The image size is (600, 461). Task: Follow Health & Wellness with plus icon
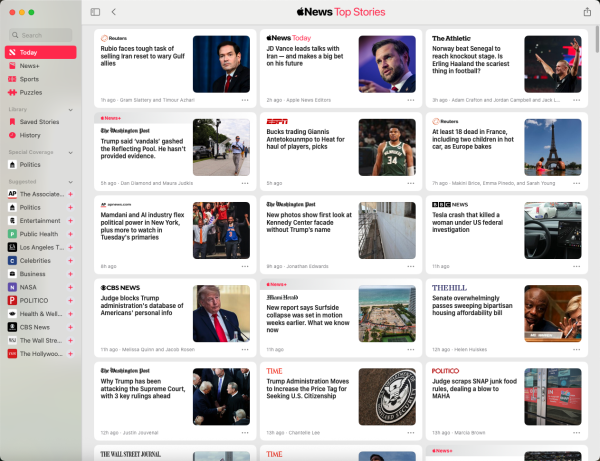(70, 314)
